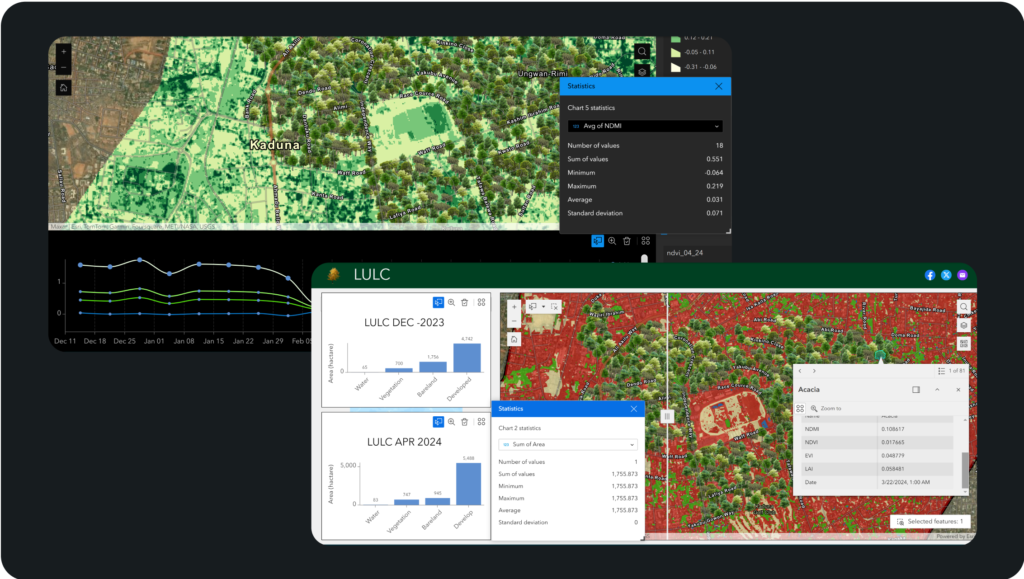
Task: Collapse the Acacia popup with the chevron
Action: tap(937, 389)
